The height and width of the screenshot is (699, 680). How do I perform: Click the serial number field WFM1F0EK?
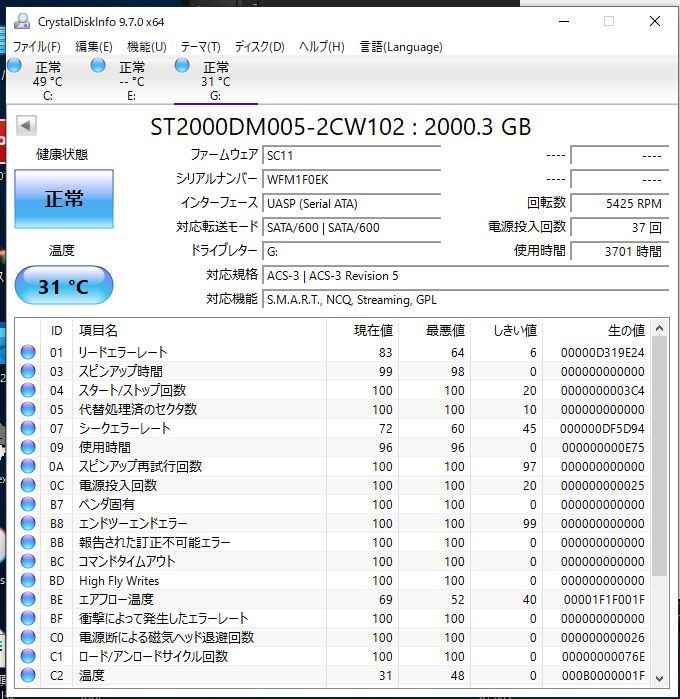[351, 180]
